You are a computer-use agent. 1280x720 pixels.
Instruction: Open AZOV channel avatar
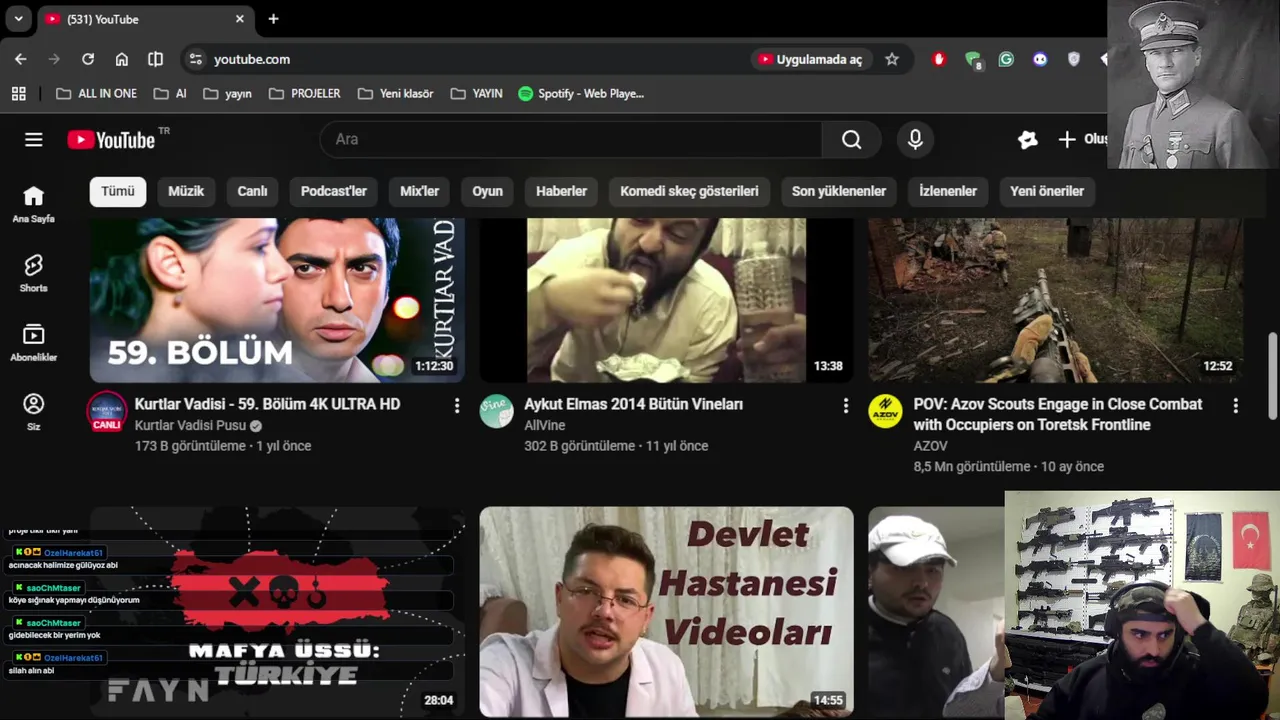click(885, 411)
